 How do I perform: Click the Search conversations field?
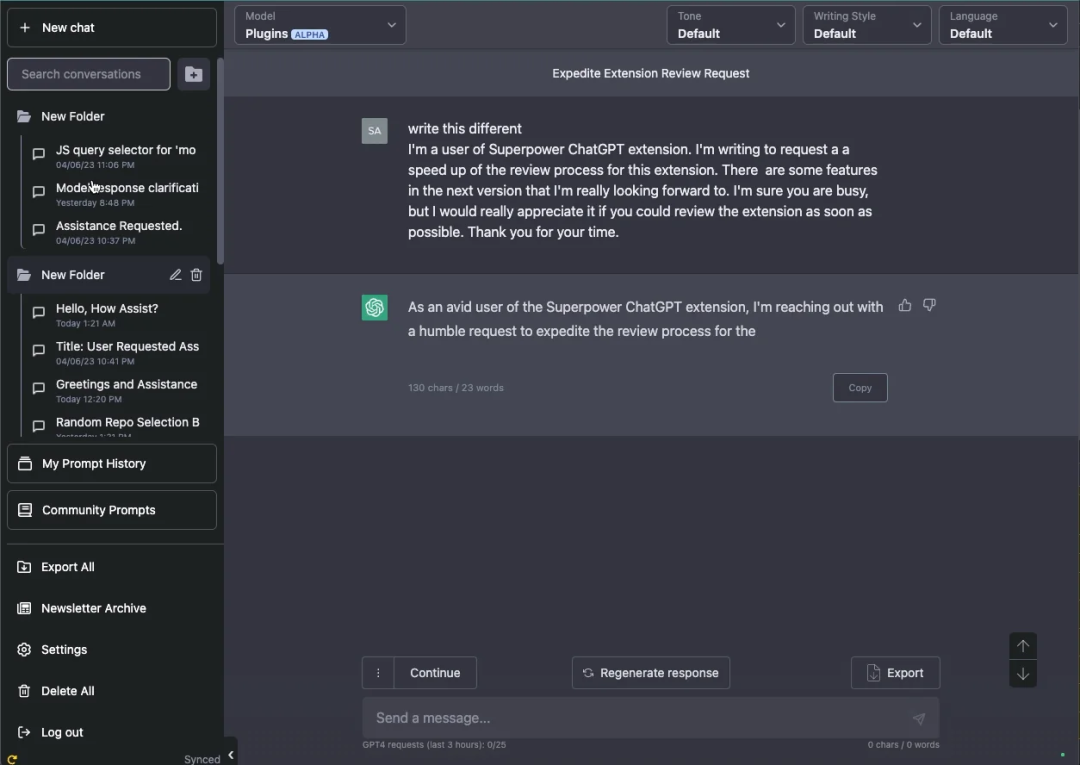[89, 74]
